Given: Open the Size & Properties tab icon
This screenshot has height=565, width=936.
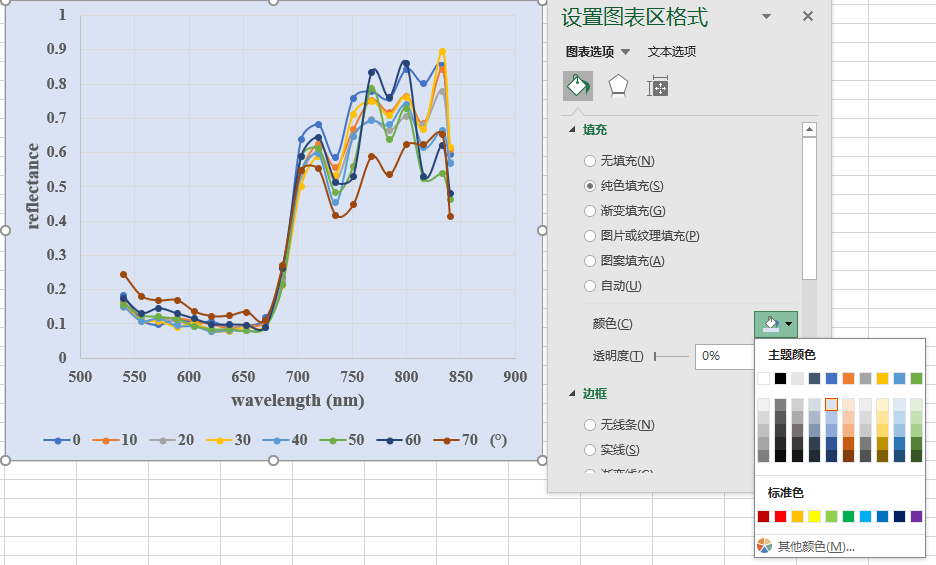Looking at the screenshot, I should 657,87.
